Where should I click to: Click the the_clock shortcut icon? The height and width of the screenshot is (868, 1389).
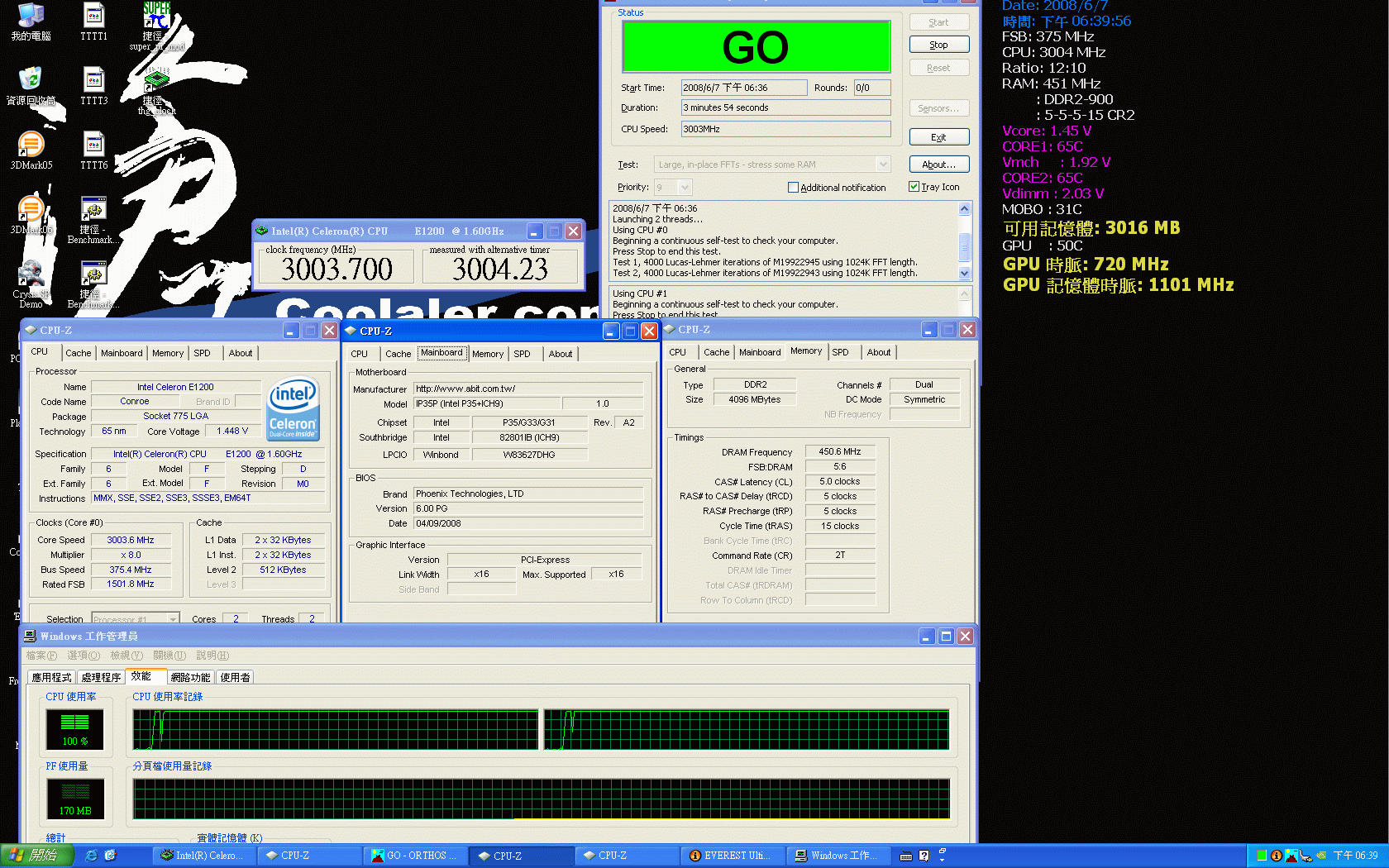[156, 79]
